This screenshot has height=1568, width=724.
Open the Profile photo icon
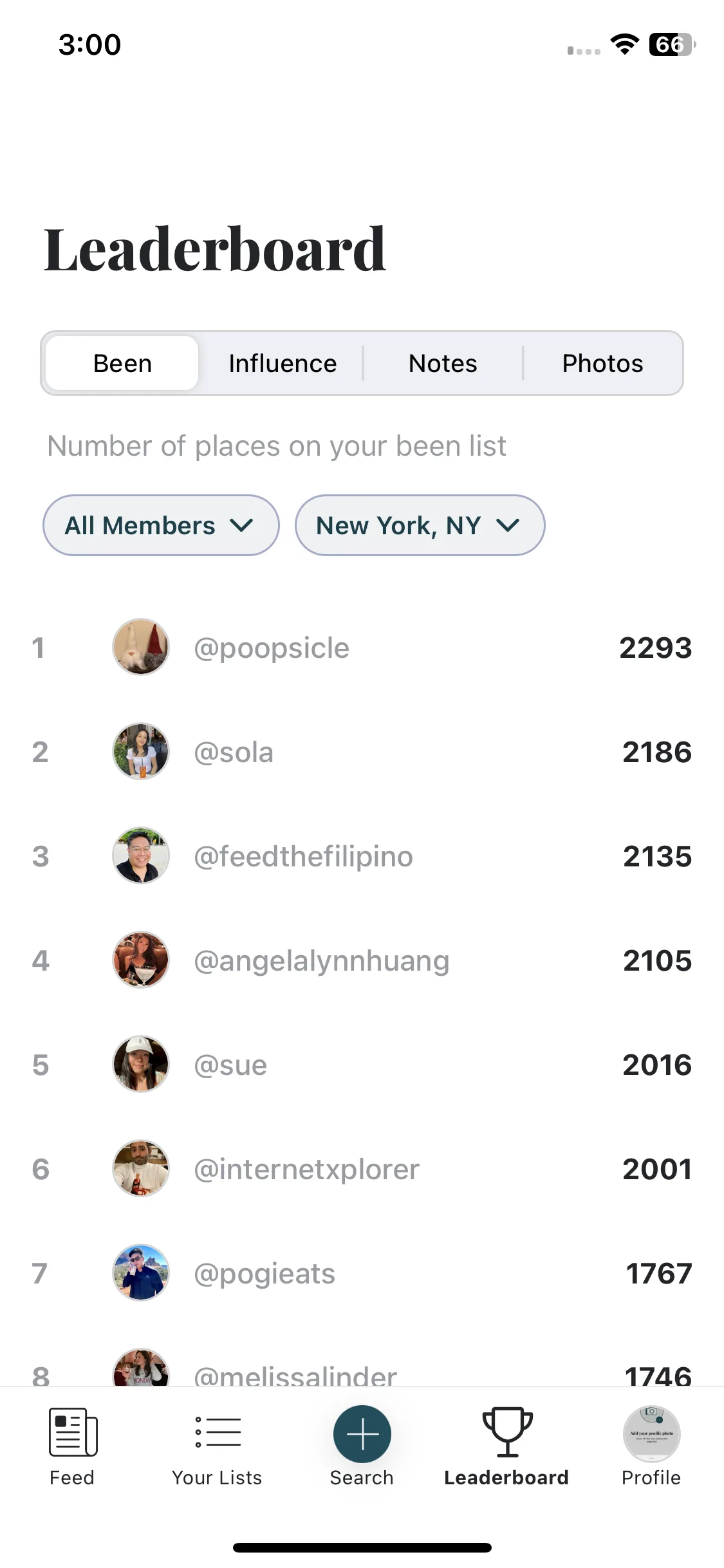[x=651, y=1434]
